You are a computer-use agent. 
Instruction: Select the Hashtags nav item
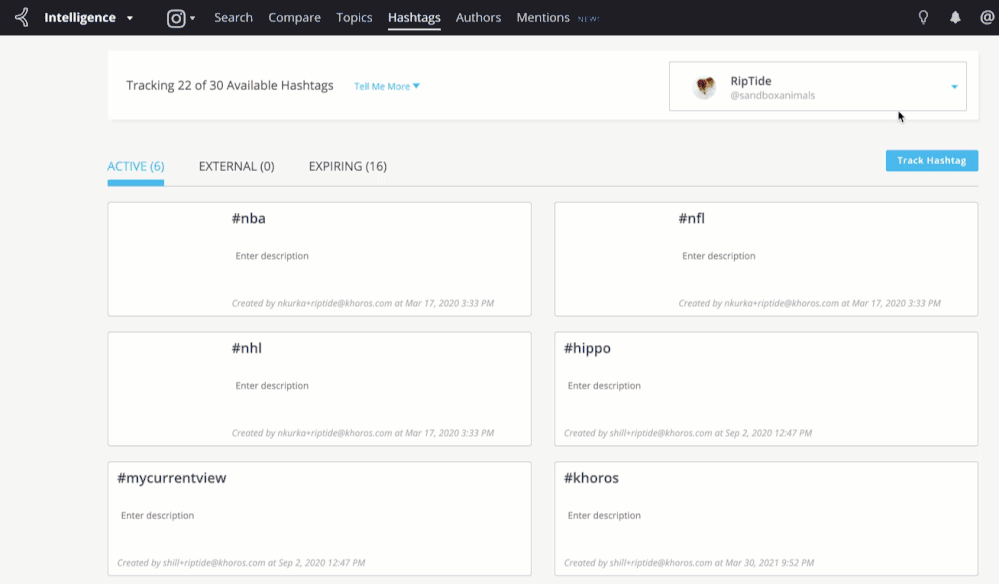pyautogui.click(x=414, y=18)
